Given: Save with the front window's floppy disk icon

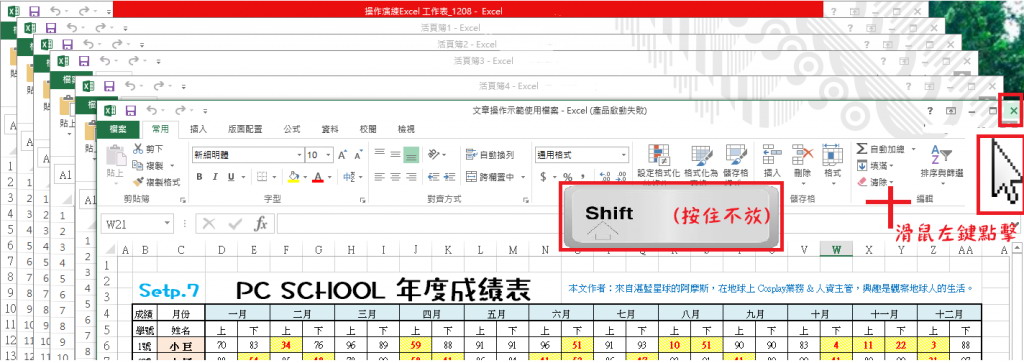Looking at the screenshot, I should pos(131,110).
